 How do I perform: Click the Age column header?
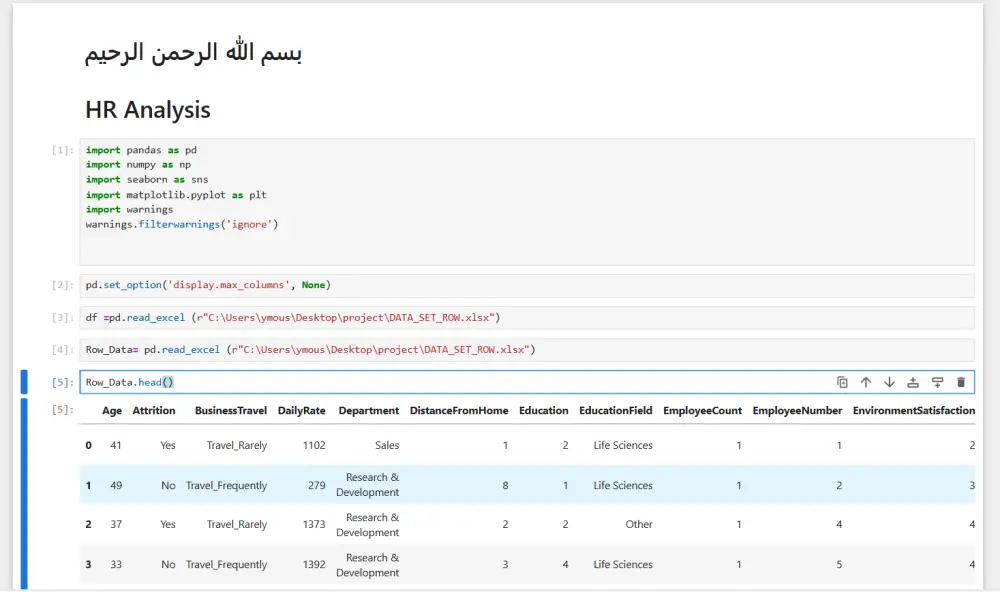tap(112, 411)
